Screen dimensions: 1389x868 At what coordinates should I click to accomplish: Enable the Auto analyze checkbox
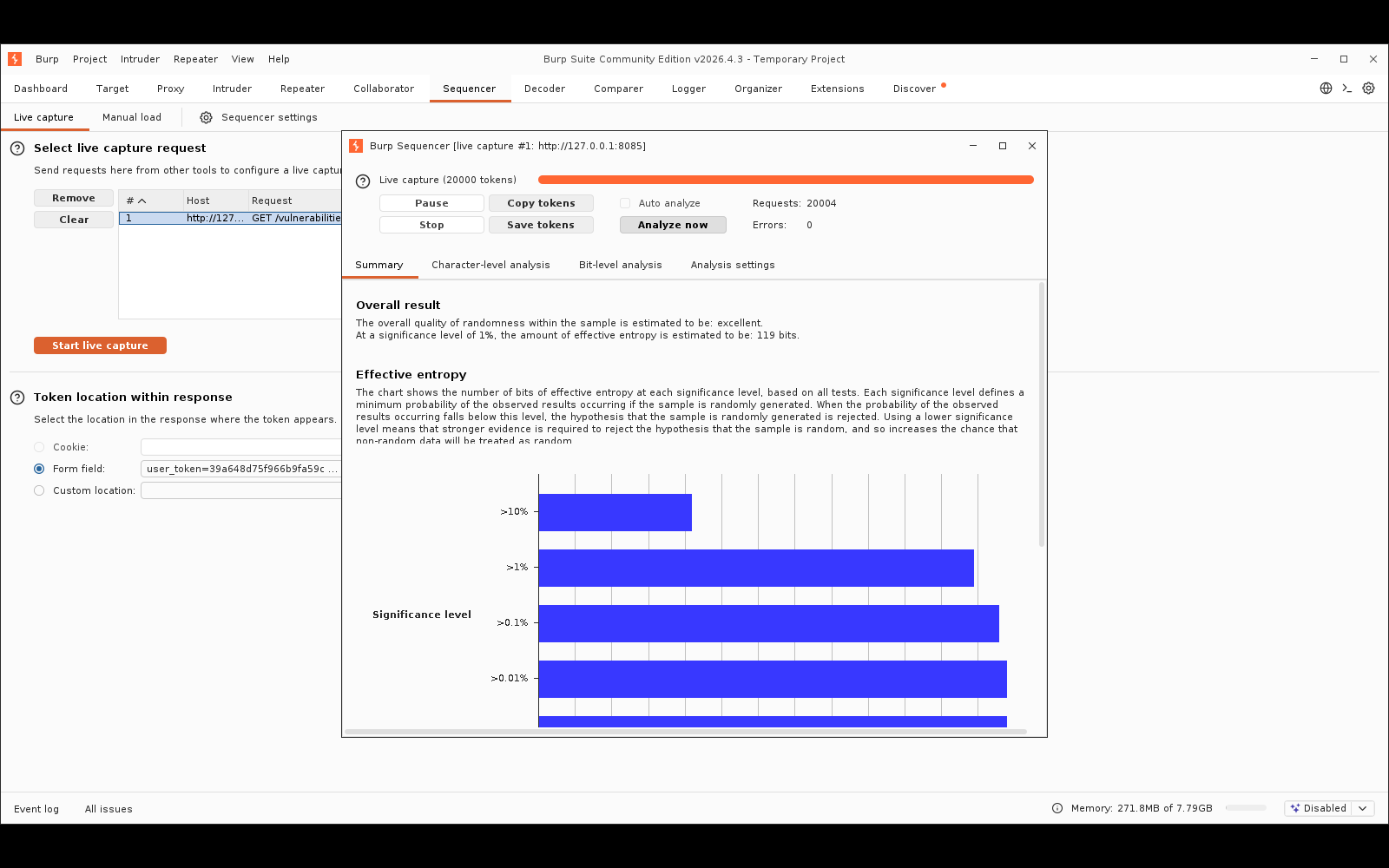click(x=625, y=203)
